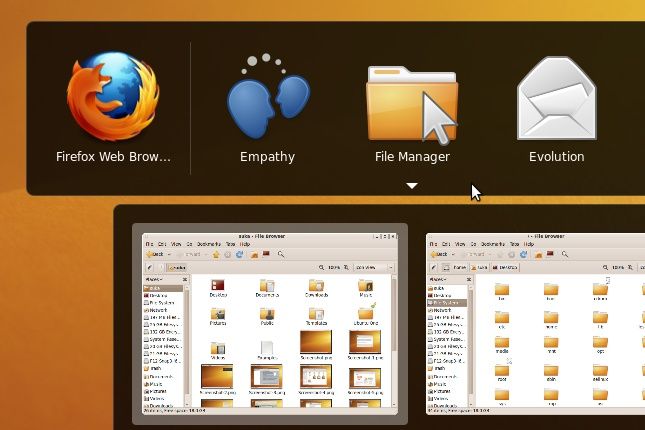
Task: Select Downloads folder icon in home window file area
Action: coord(316,288)
